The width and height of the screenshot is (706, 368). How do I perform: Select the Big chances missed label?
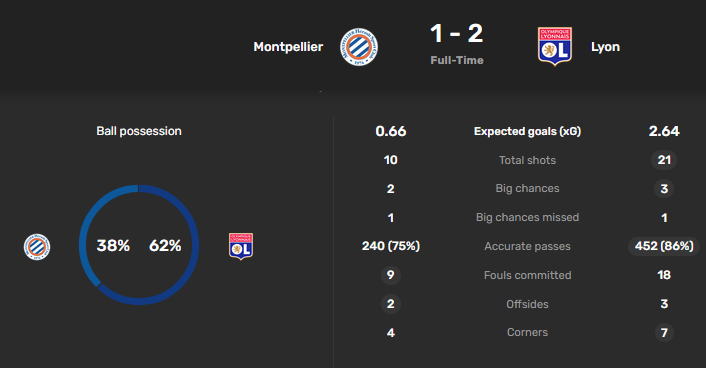(x=527, y=217)
